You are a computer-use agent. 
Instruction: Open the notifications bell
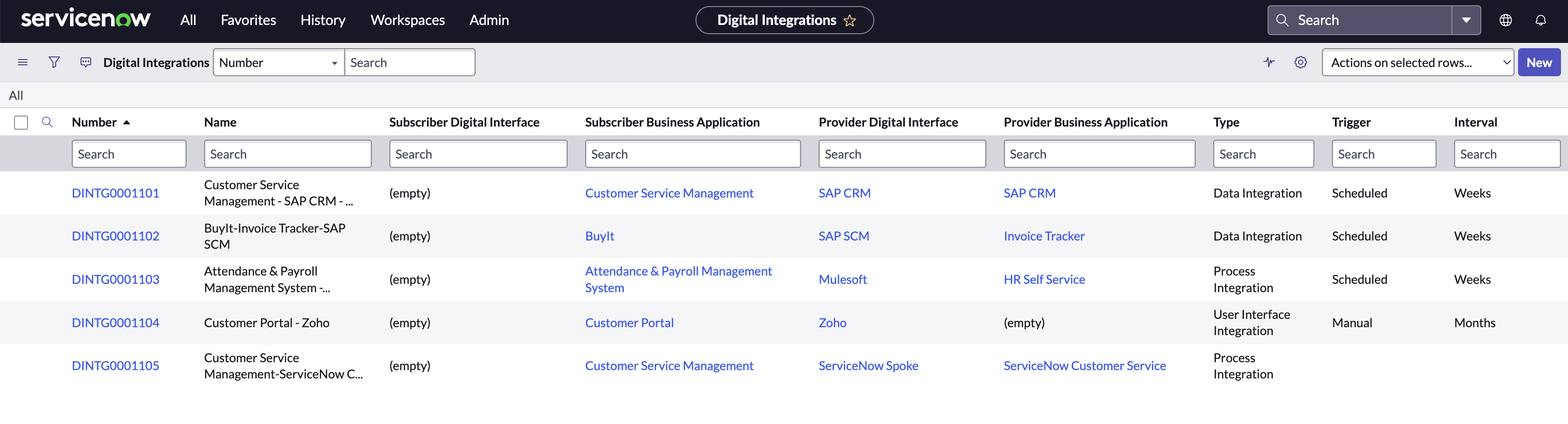pyautogui.click(x=1540, y=20)
